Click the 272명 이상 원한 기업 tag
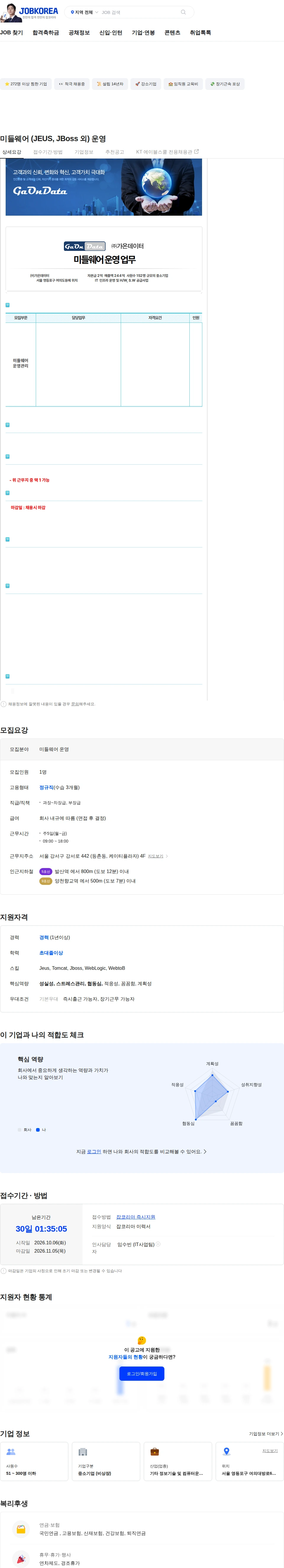Image resolution: width=284 pixels, height=1568 pixels. point(25,84)
